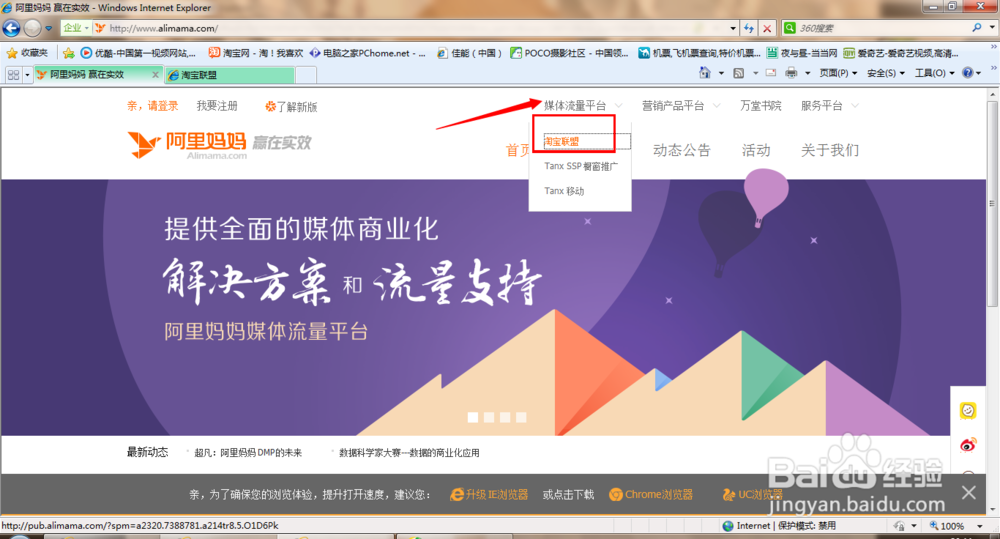1000x539 pixels.
Task: Open the 爱奇艺 bookmark
Action: (x=901, y=53)
